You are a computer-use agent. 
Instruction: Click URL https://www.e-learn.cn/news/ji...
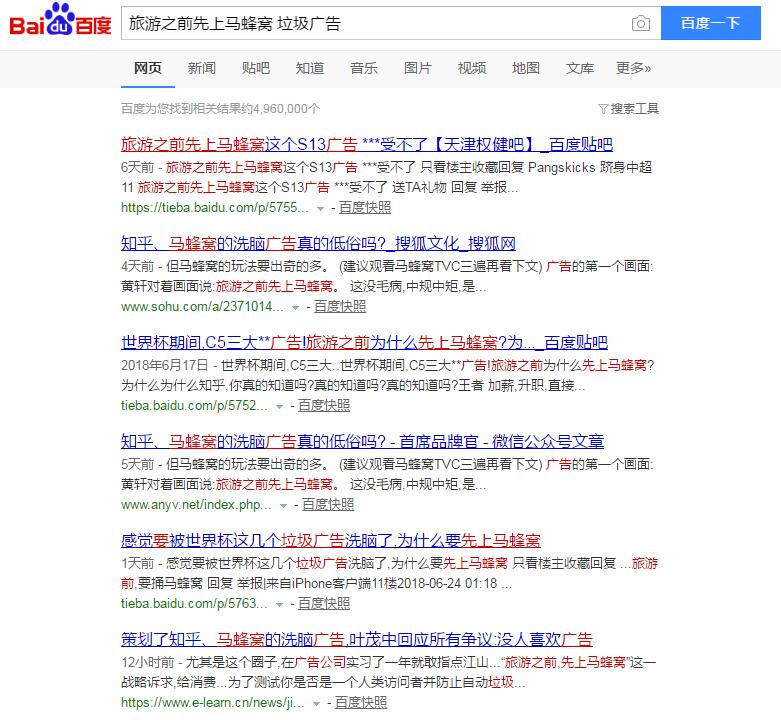(x=213, y=703)
